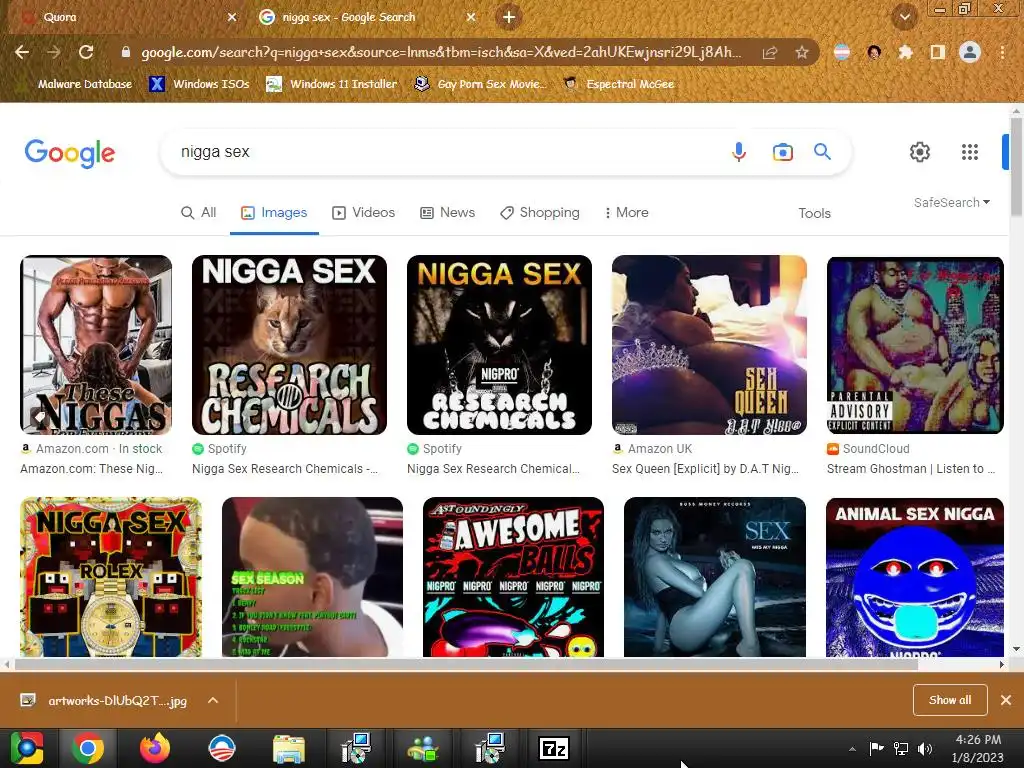Viewport: 1024px width, 768px height.
Task: Open the striped-flag extension icon in the toolbar
Action: pos(842,52)
